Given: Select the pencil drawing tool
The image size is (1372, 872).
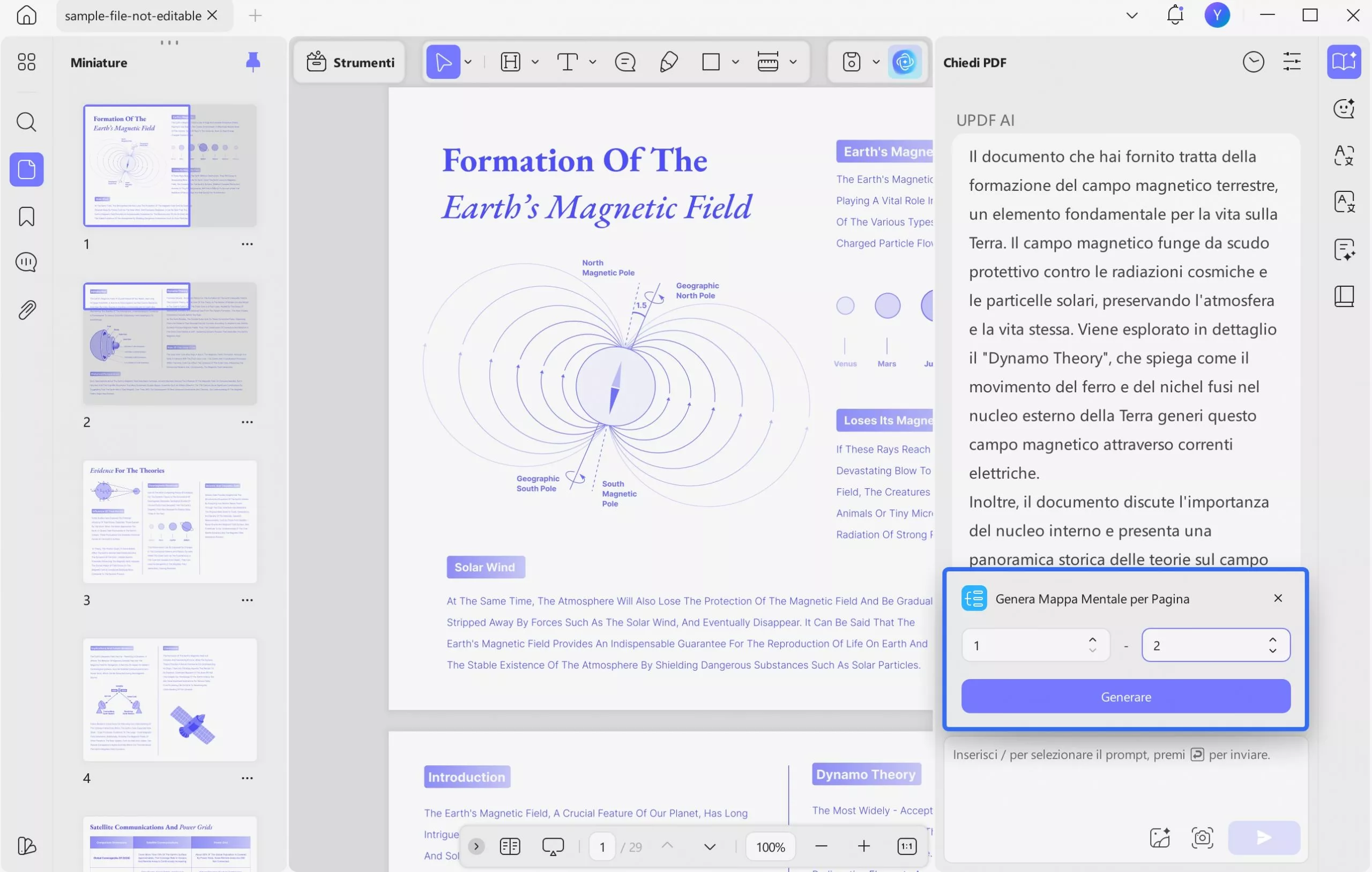Looking at the screenshot, I should pyautogui.click(x=668, y=62).
